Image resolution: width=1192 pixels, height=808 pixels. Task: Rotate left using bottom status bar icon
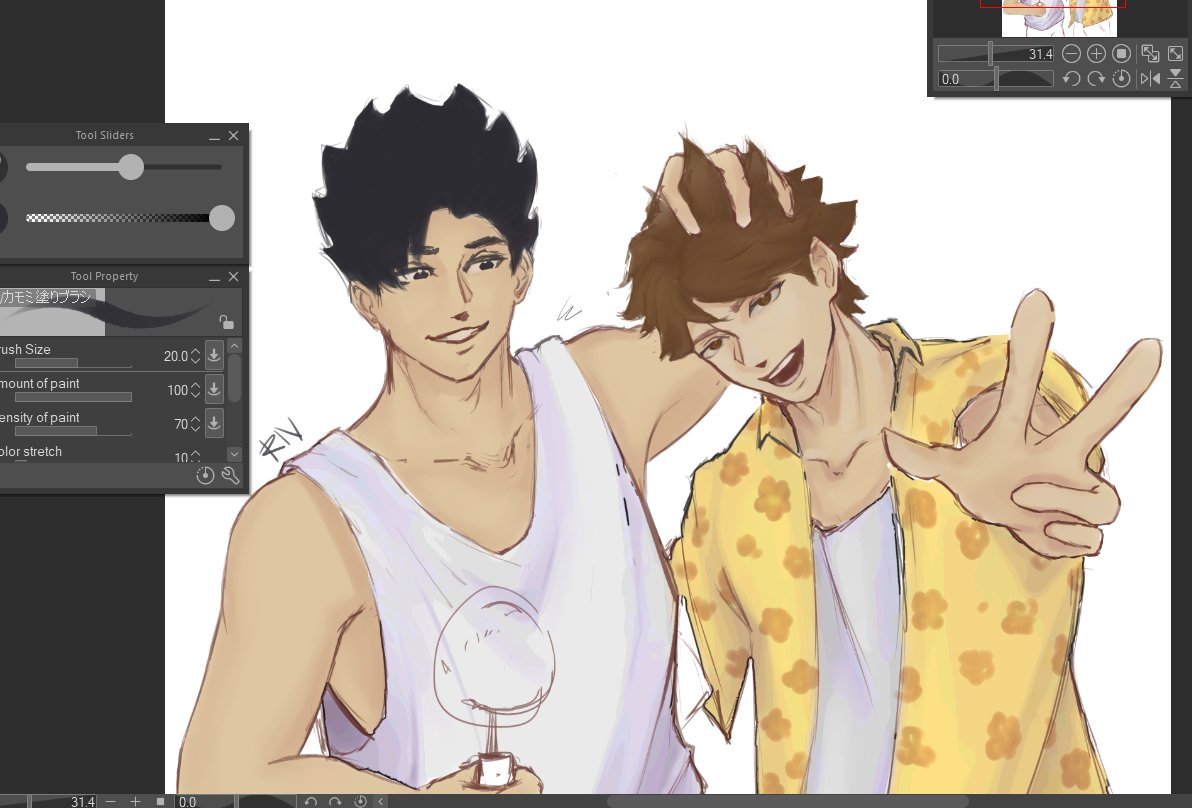click(x=310, y=801)
